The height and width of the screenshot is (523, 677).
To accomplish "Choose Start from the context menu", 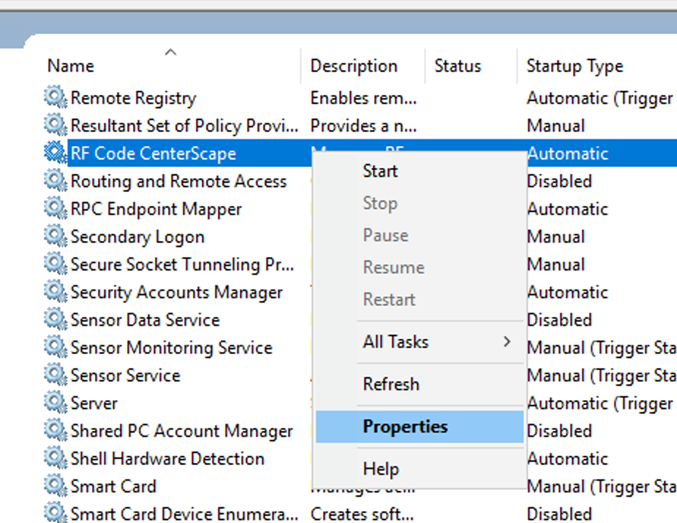I will click(x=380, y=171).
